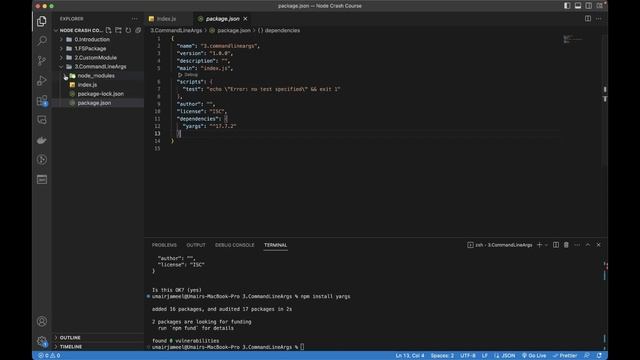The image size is (640, 360).
Task: Customize layout icon in title bar
Action: (x=599, y=6)
